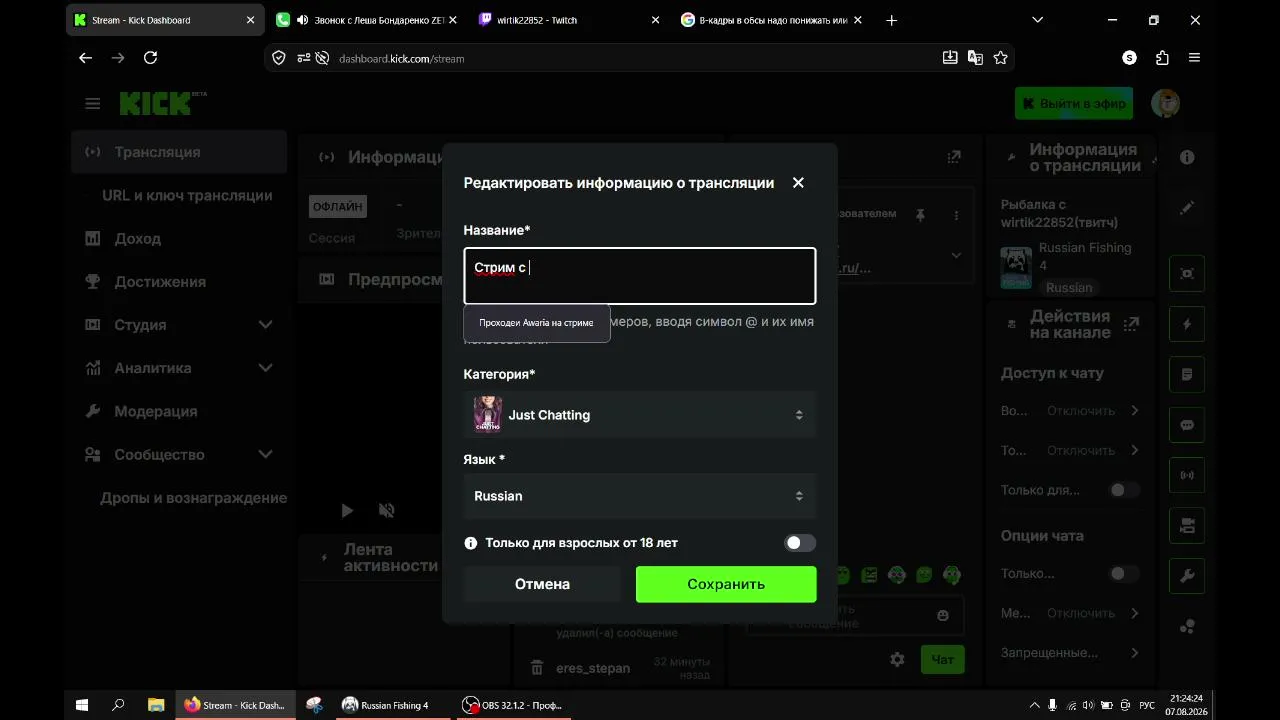The width and height of the screenshot is (1280, 720).
Task: Bookmark this page with the star icon
Action: 1000,58
